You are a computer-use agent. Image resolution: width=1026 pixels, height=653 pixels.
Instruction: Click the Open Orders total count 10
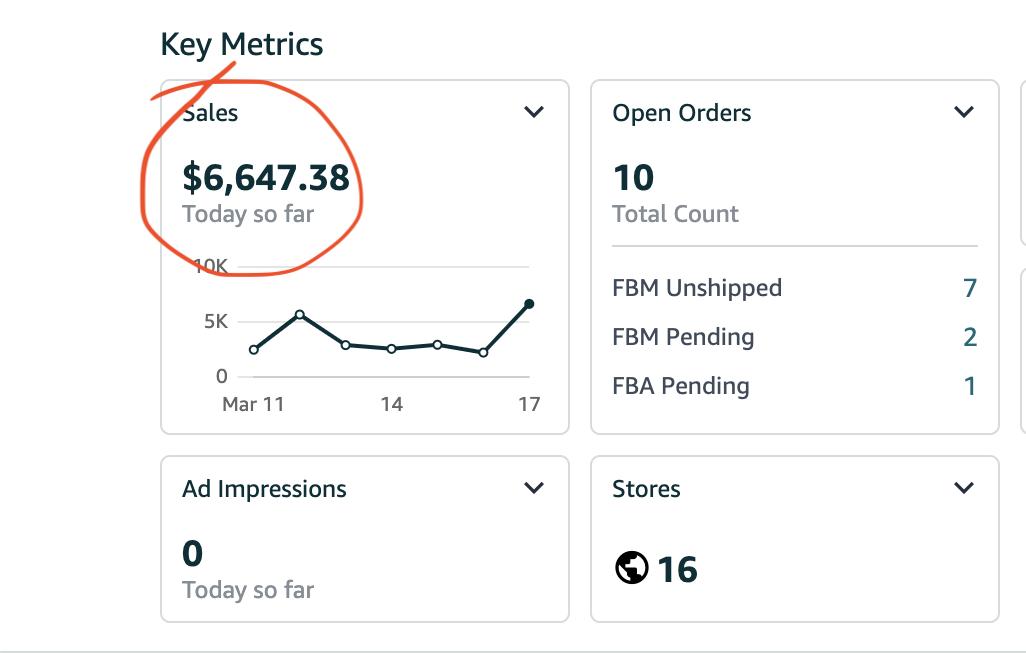click(633, 178)
